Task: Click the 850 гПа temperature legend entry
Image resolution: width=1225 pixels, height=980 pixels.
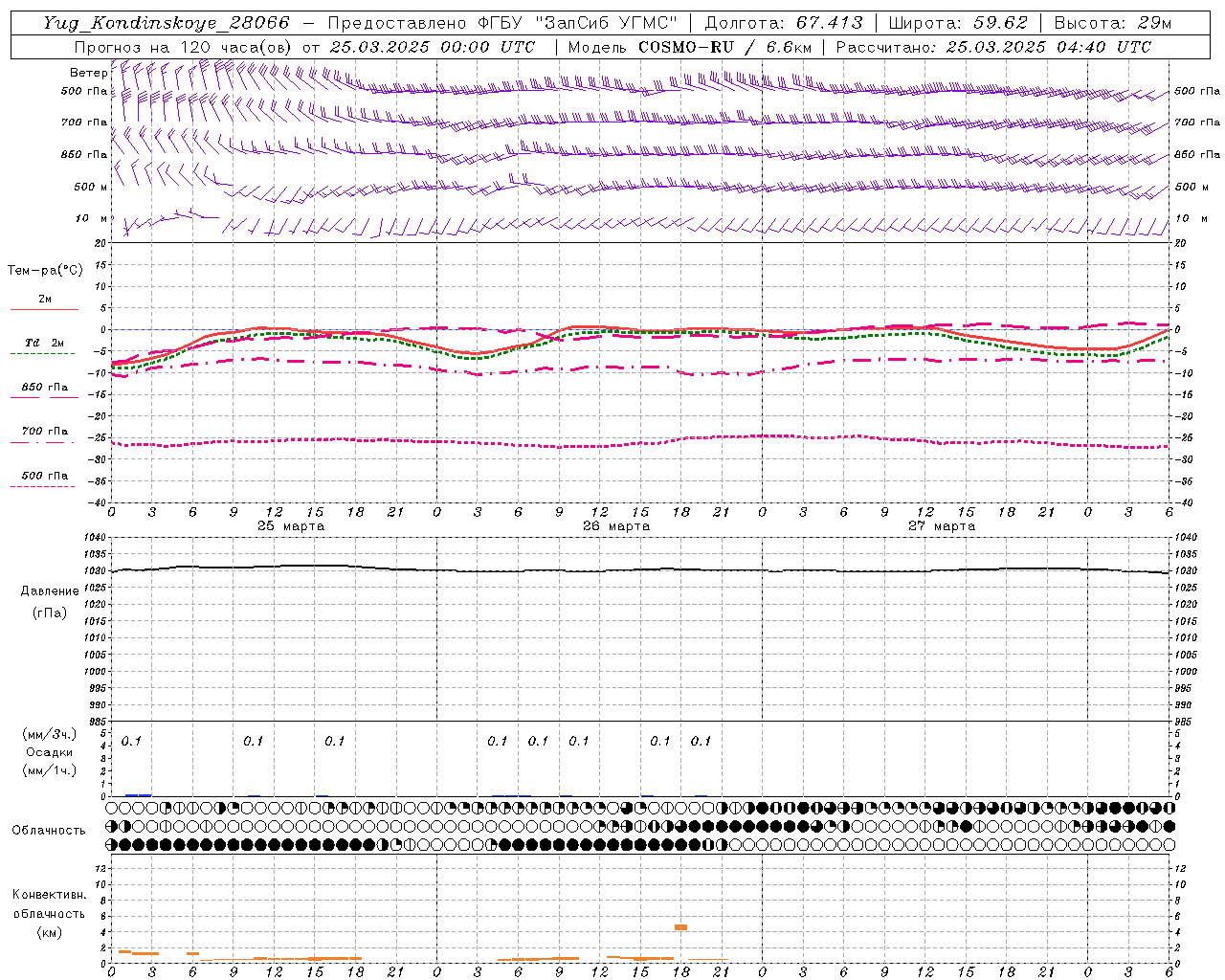Action: pyautogui.click(x=45, y=388)
